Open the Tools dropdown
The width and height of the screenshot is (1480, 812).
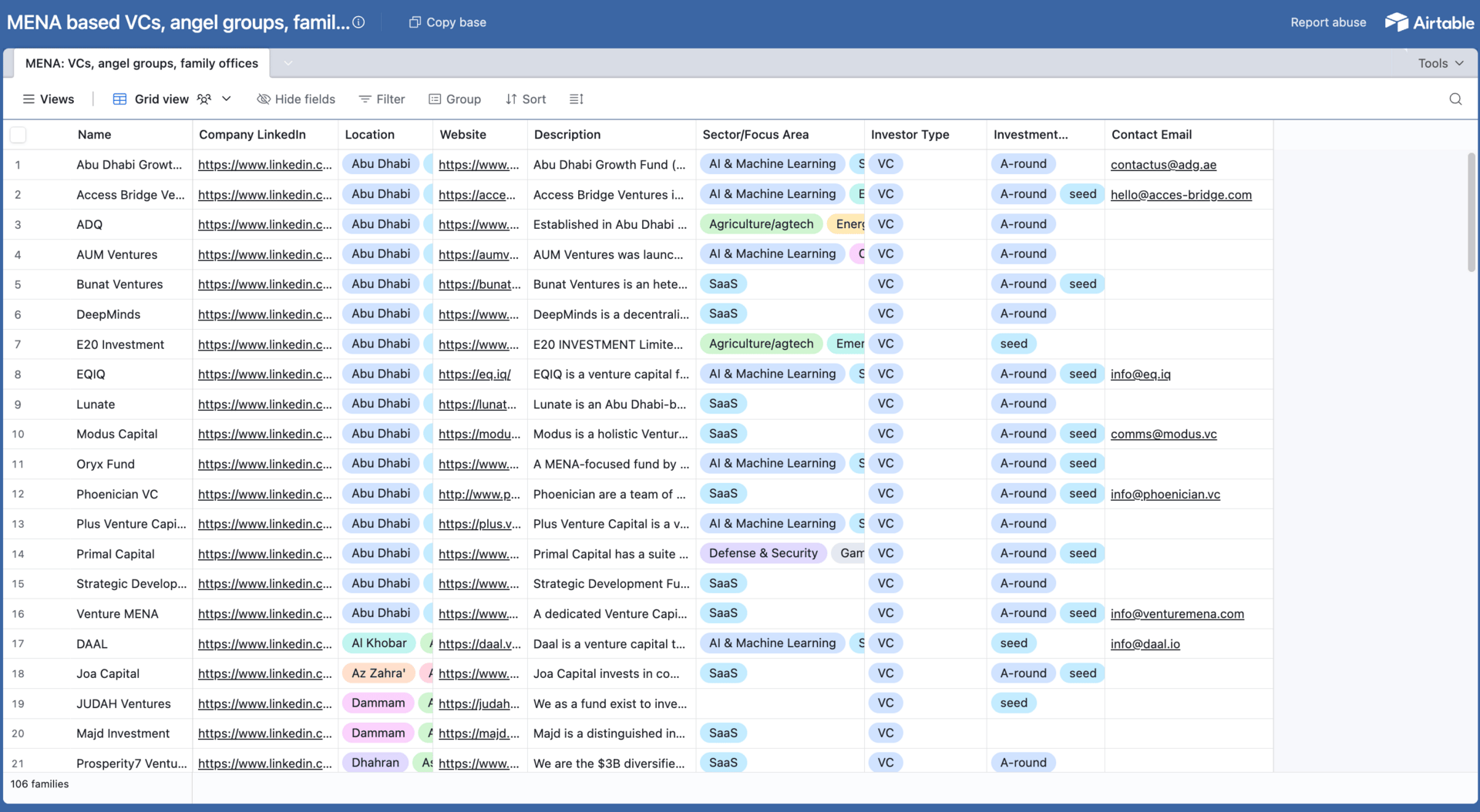click(1441, 63)
